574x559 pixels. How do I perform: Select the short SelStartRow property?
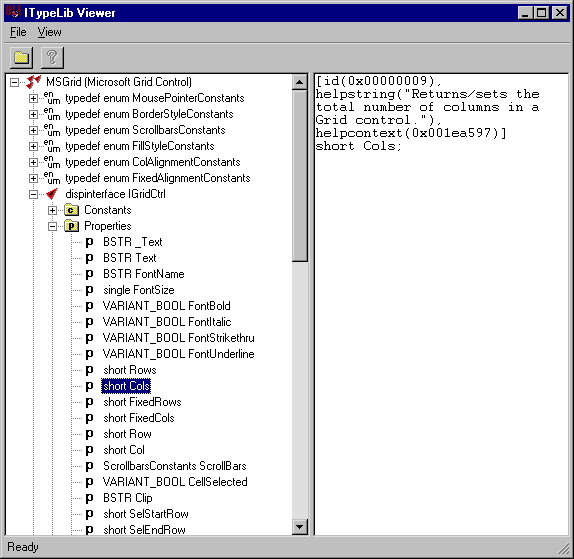click(x=146, y=514)
